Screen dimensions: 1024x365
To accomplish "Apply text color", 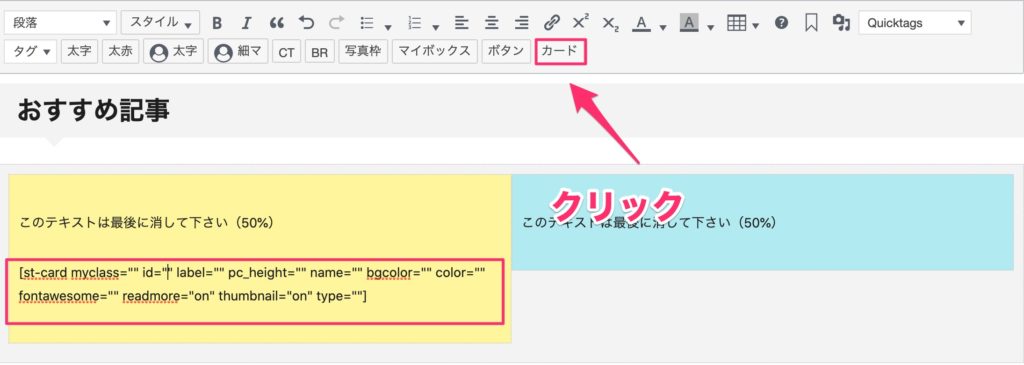I will (x=642, y=24).
